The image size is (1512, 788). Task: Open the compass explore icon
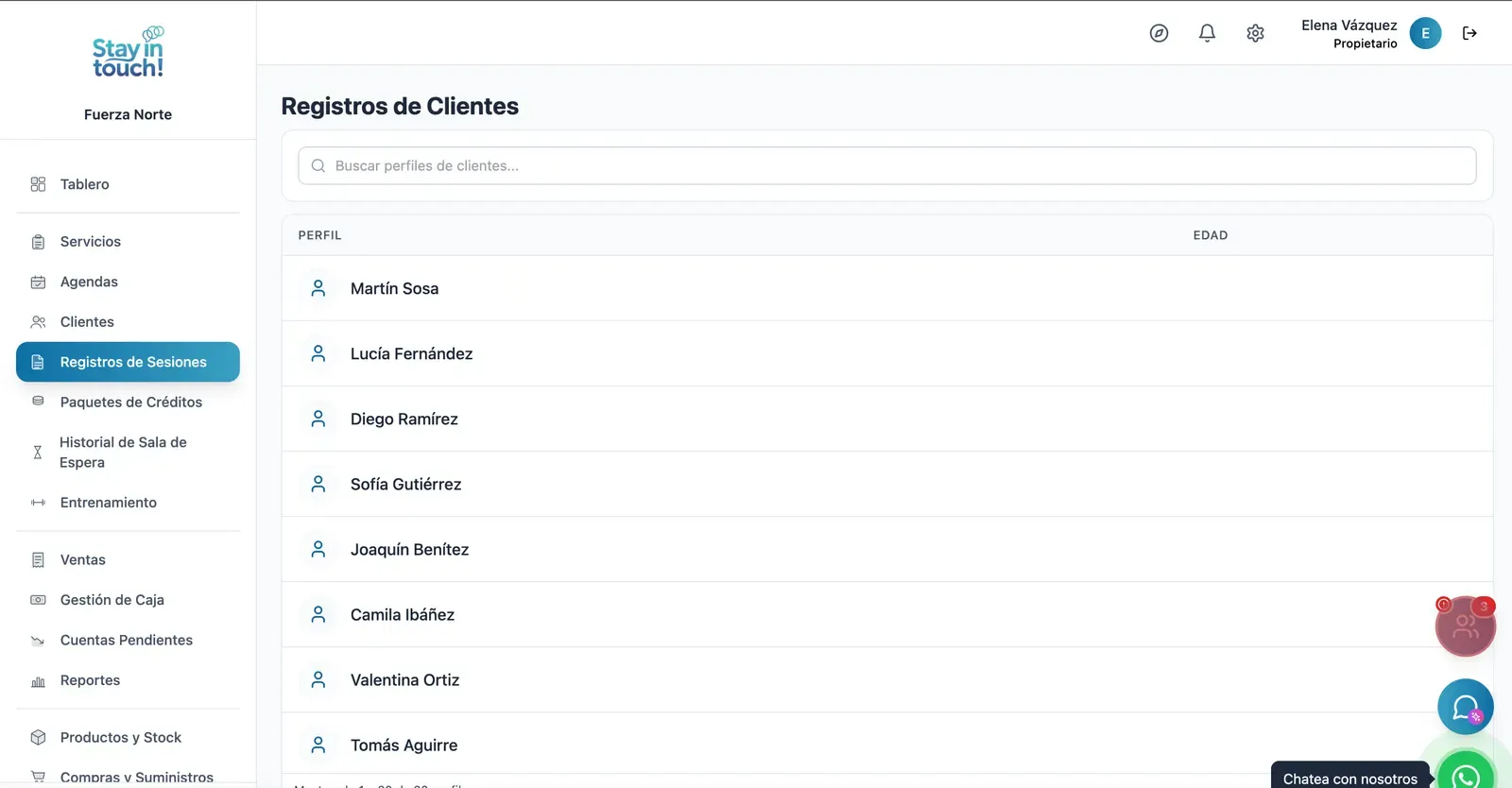[x=1159, y=33]
